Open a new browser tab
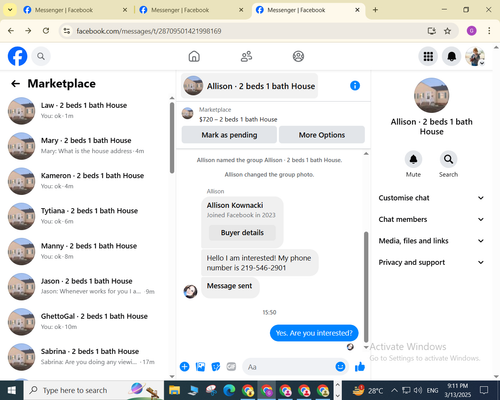The height and width of the screenshot is (400, 500). tap(375, 10)
